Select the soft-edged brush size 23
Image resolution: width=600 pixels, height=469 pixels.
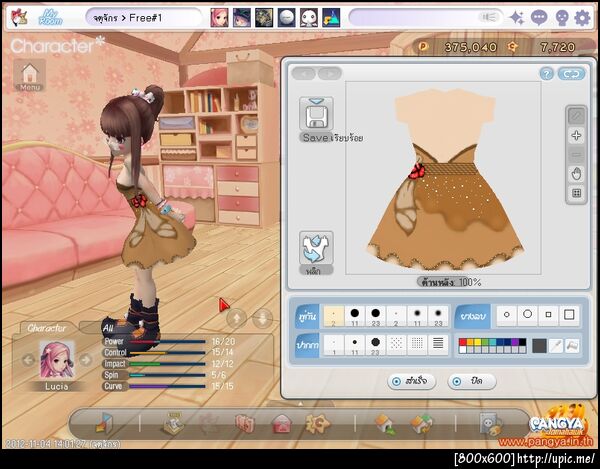[438, 316]
